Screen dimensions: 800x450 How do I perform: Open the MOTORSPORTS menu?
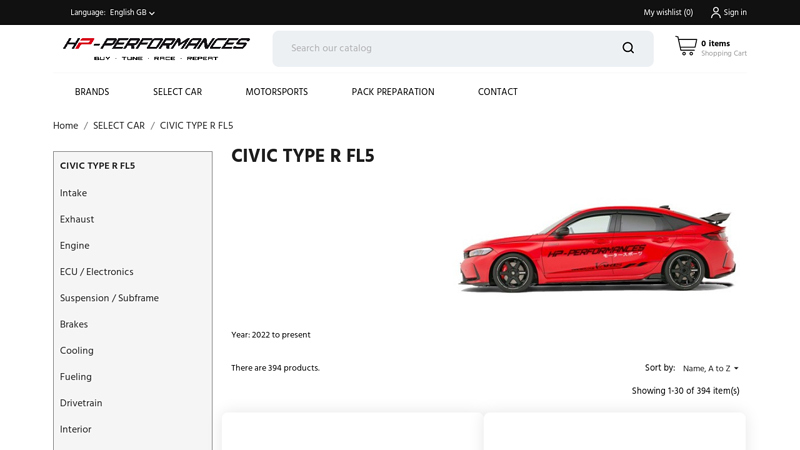(277, 92)
